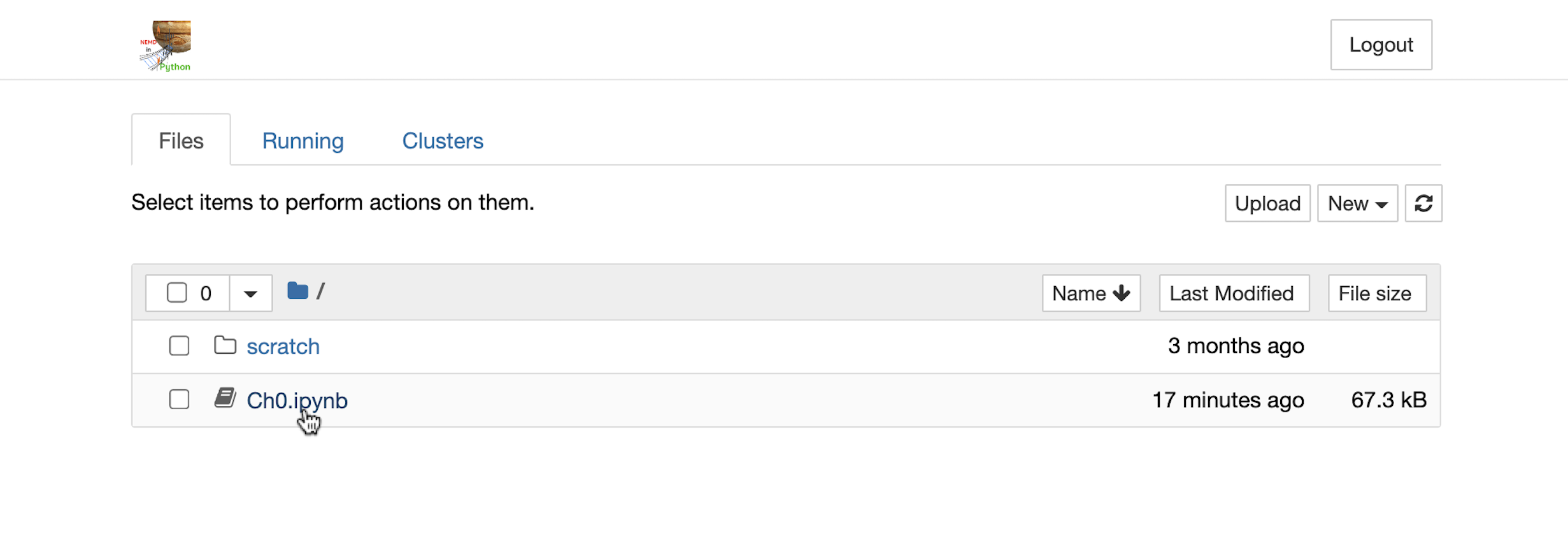Click the NEMO in Python logo
The width and height of the screenshot is (1568, 534).
[166, 46]
